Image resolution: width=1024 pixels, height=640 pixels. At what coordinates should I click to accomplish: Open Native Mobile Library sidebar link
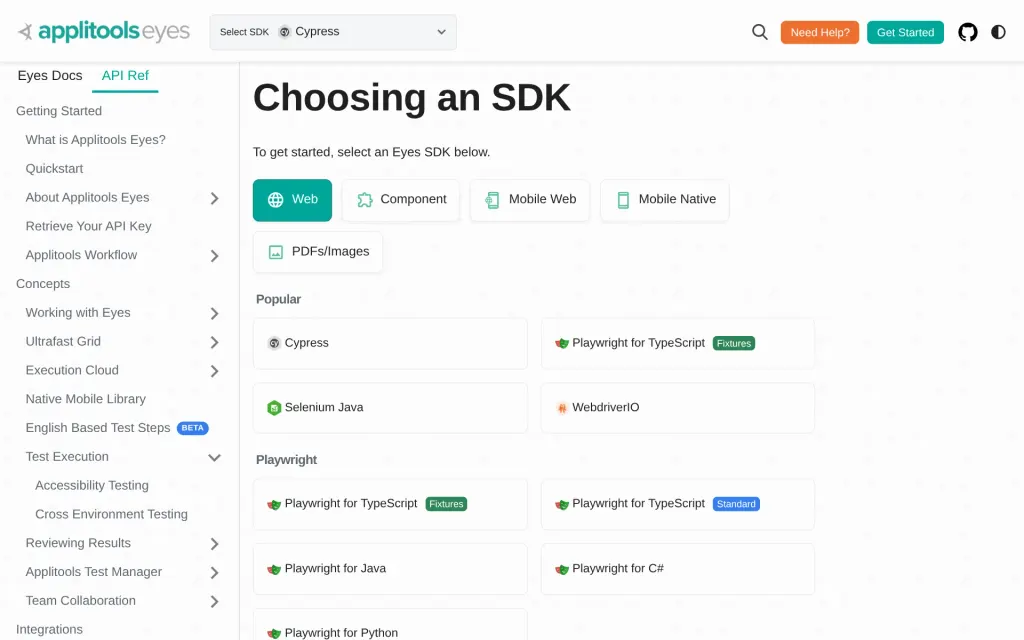coord(86,399)
